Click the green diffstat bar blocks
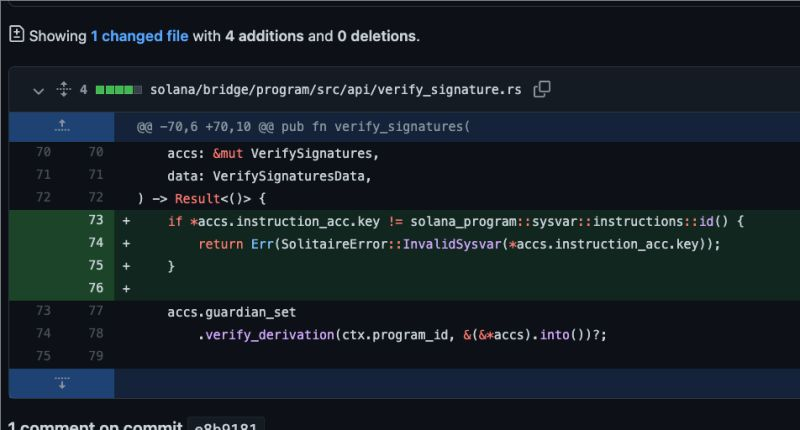The image size is (800, 430). click(x=118, y=90)
